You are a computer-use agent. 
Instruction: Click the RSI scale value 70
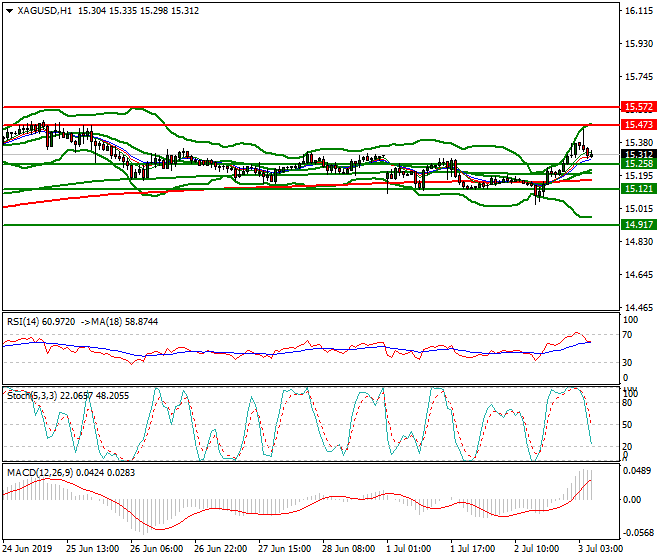click(627, 335)
